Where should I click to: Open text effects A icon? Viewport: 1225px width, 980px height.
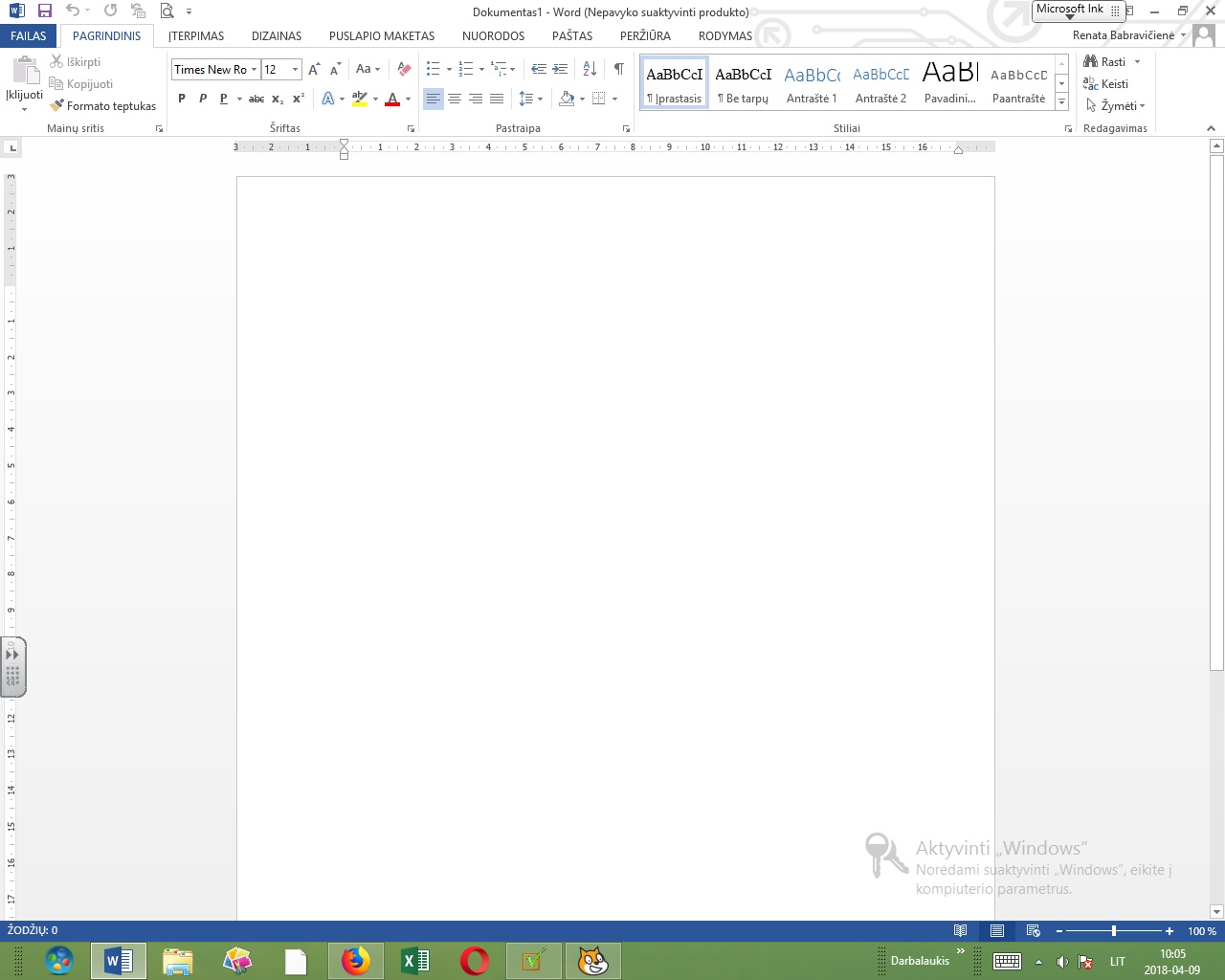tap(328, 99)
